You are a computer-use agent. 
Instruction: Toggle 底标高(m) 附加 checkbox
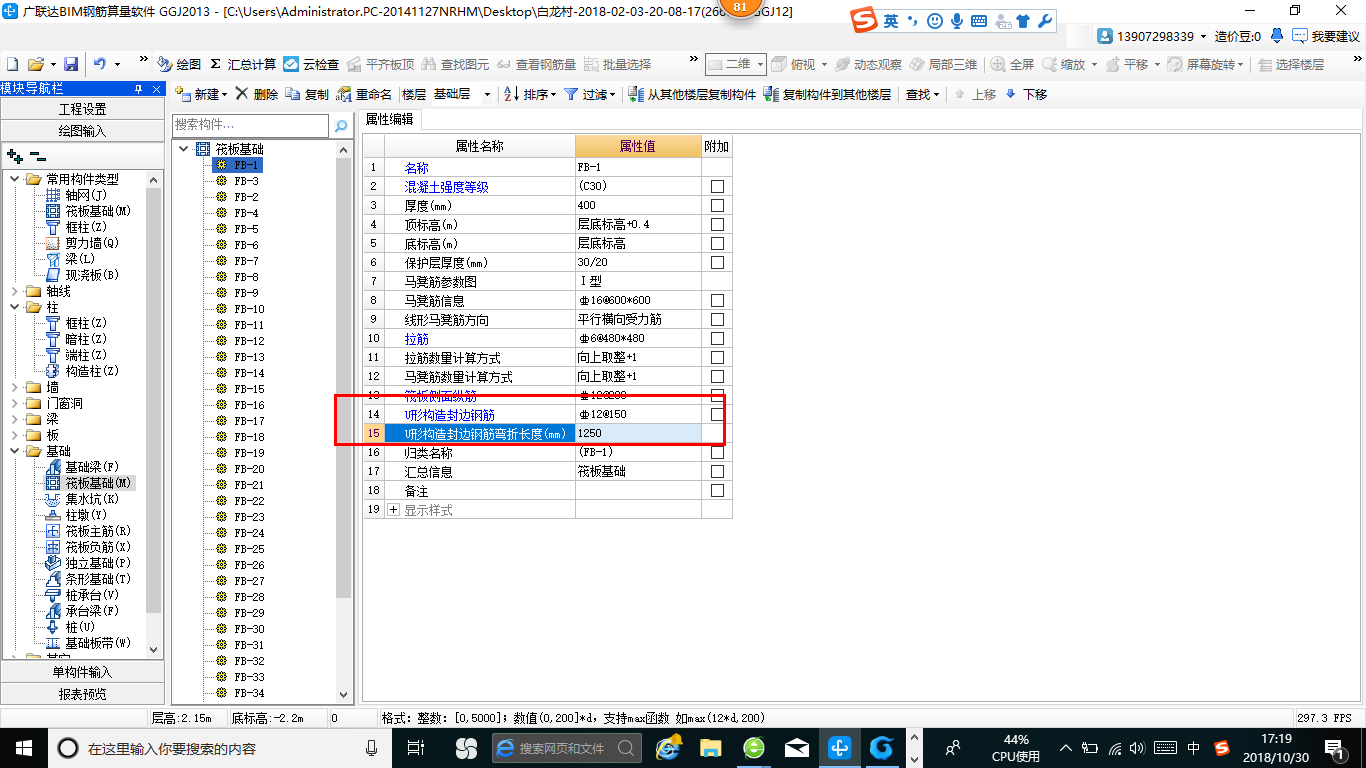coord(716,244)
